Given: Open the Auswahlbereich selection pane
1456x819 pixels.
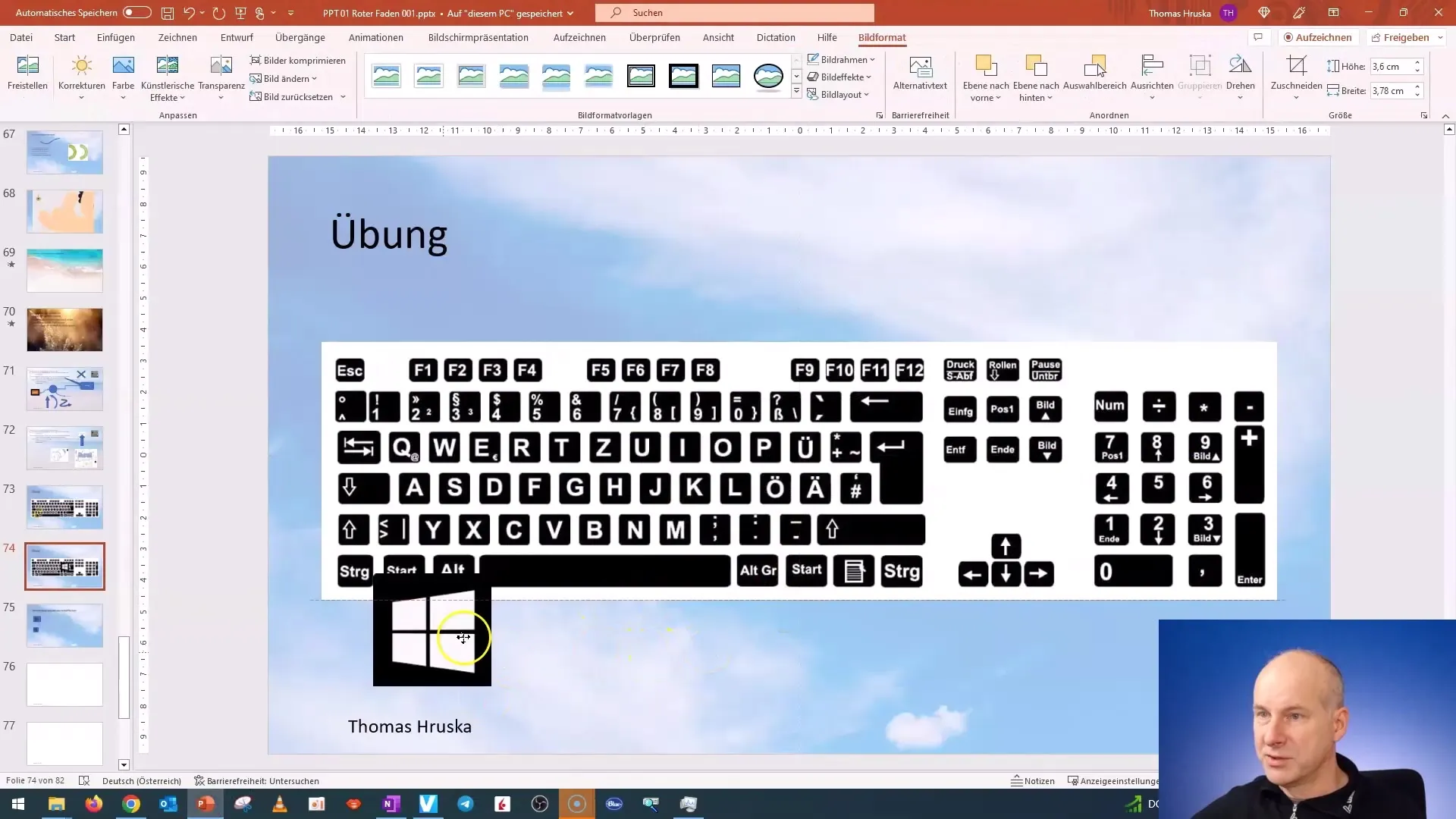Looking at the screenshot, I should 1094,67.
